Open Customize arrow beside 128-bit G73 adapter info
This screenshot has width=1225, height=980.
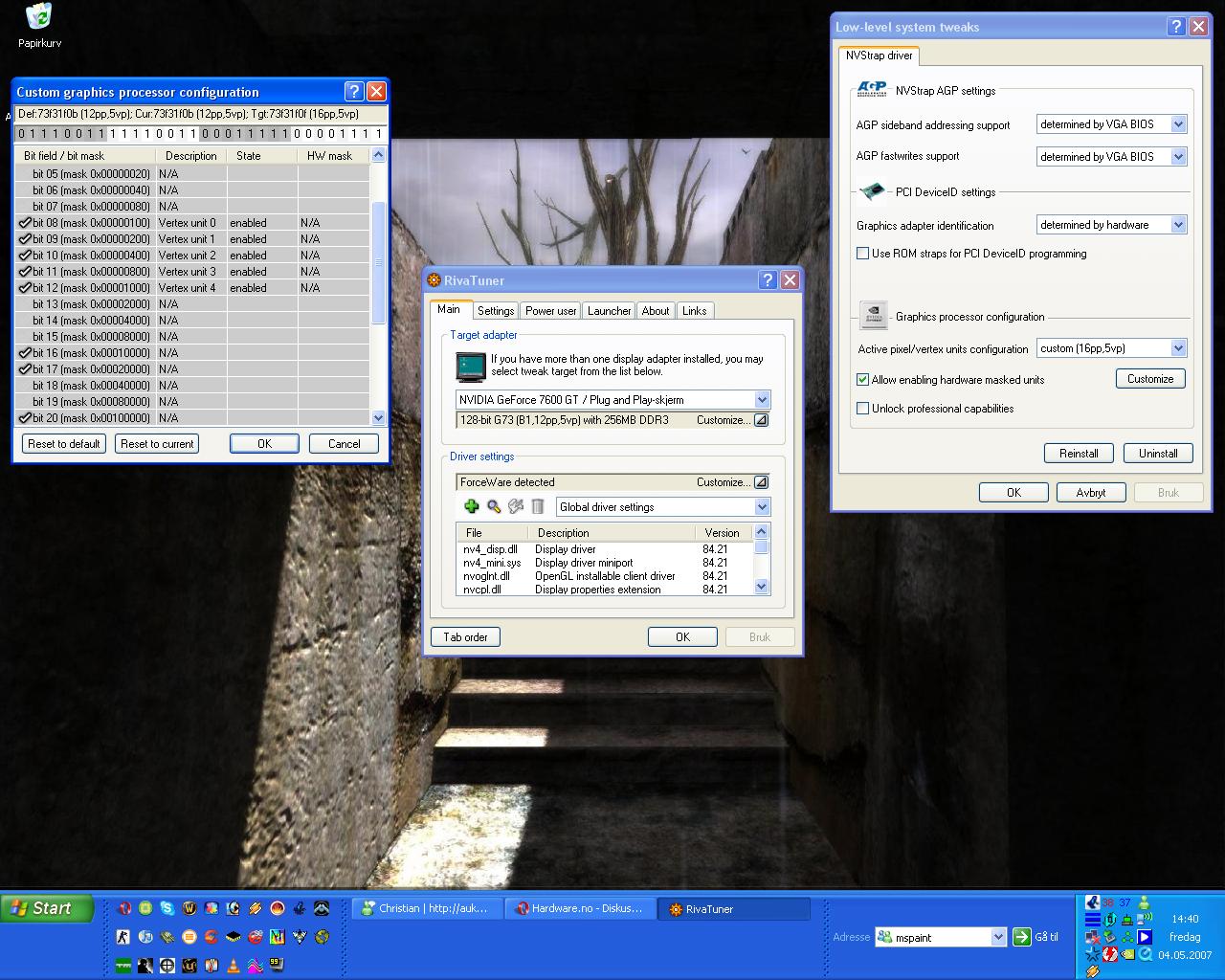[x=761, y=420]
